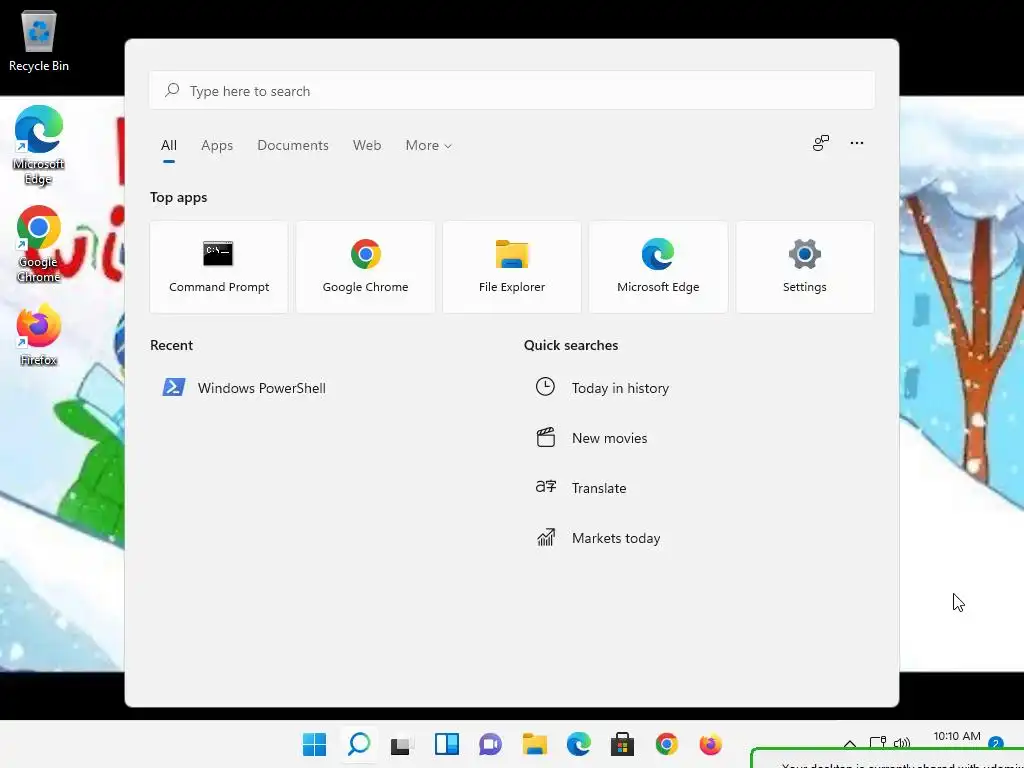Viewport: 1024px width, 768px height.
Task: Open the Windows Start button
Action: tap(314, 744)
